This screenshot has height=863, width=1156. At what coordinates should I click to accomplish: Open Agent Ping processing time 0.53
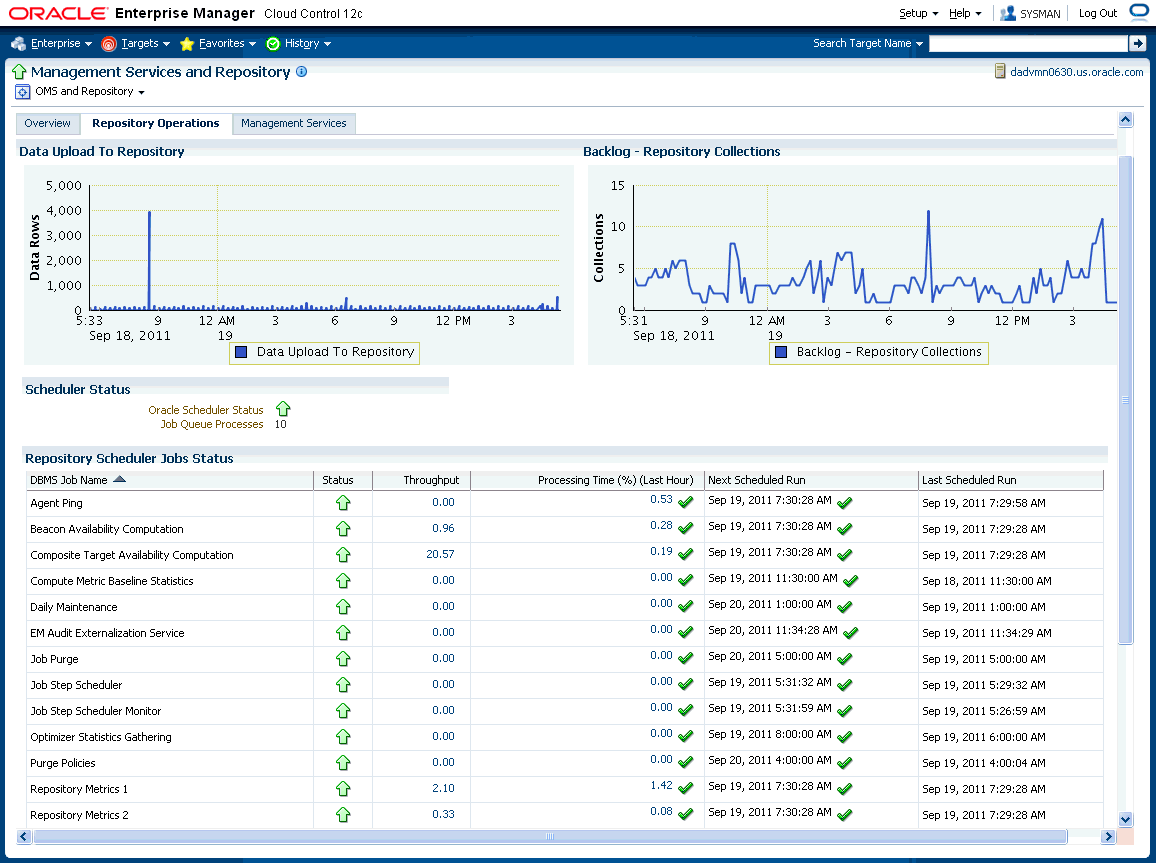coord(661,500)
